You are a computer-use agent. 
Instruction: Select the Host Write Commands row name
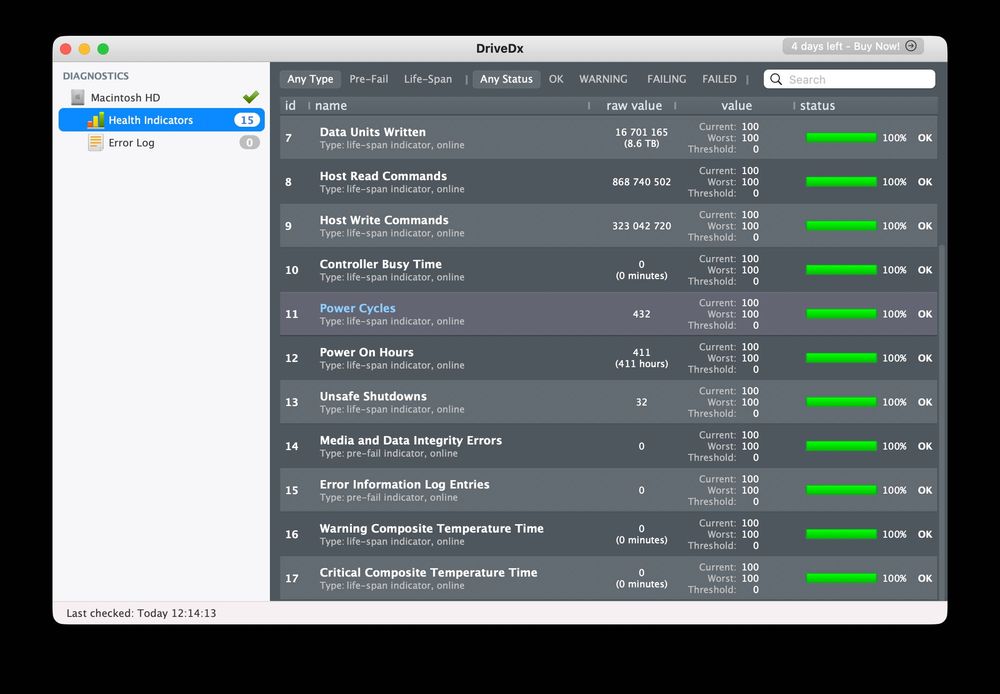(384, 220)
